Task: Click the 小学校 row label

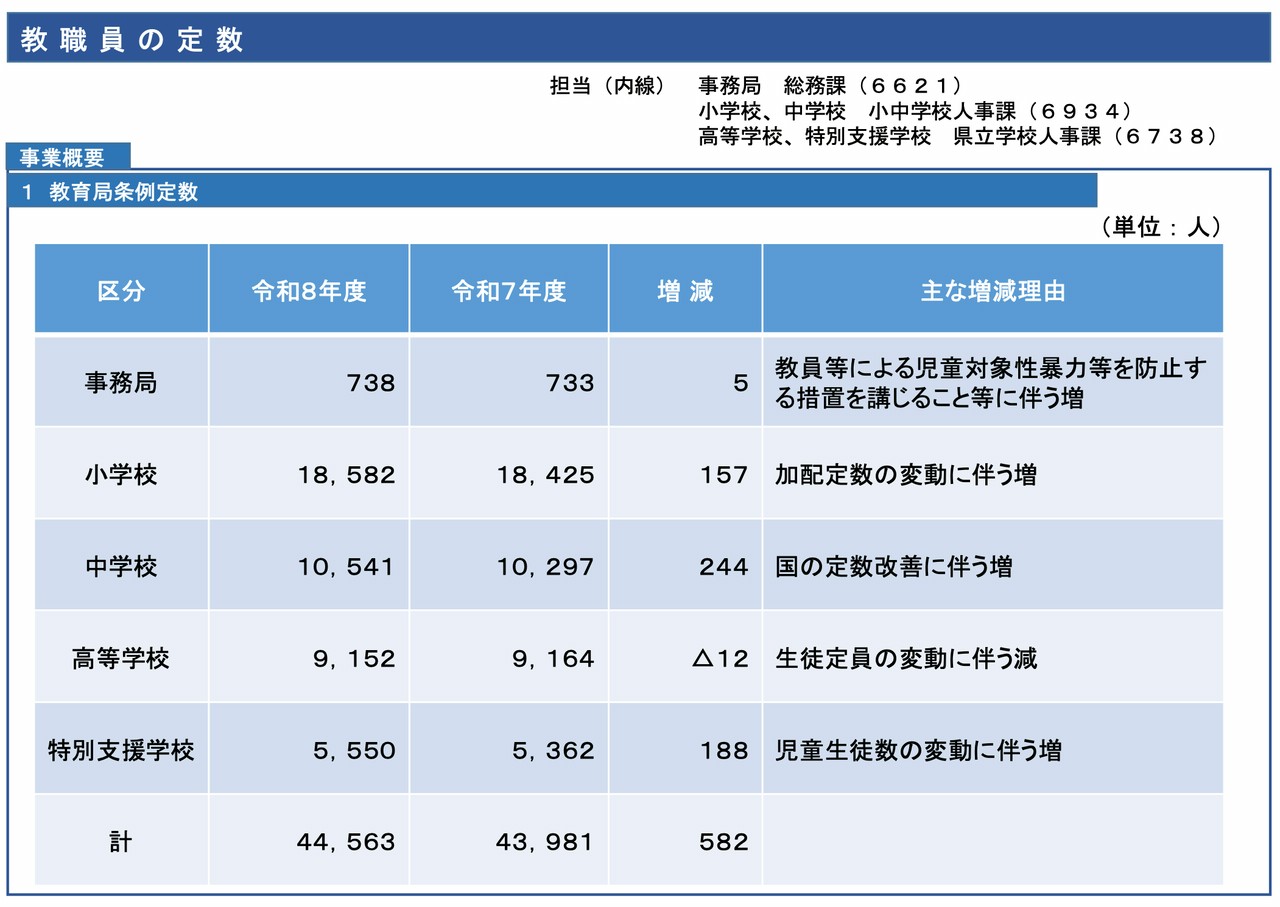Action: tap(121, 475)
